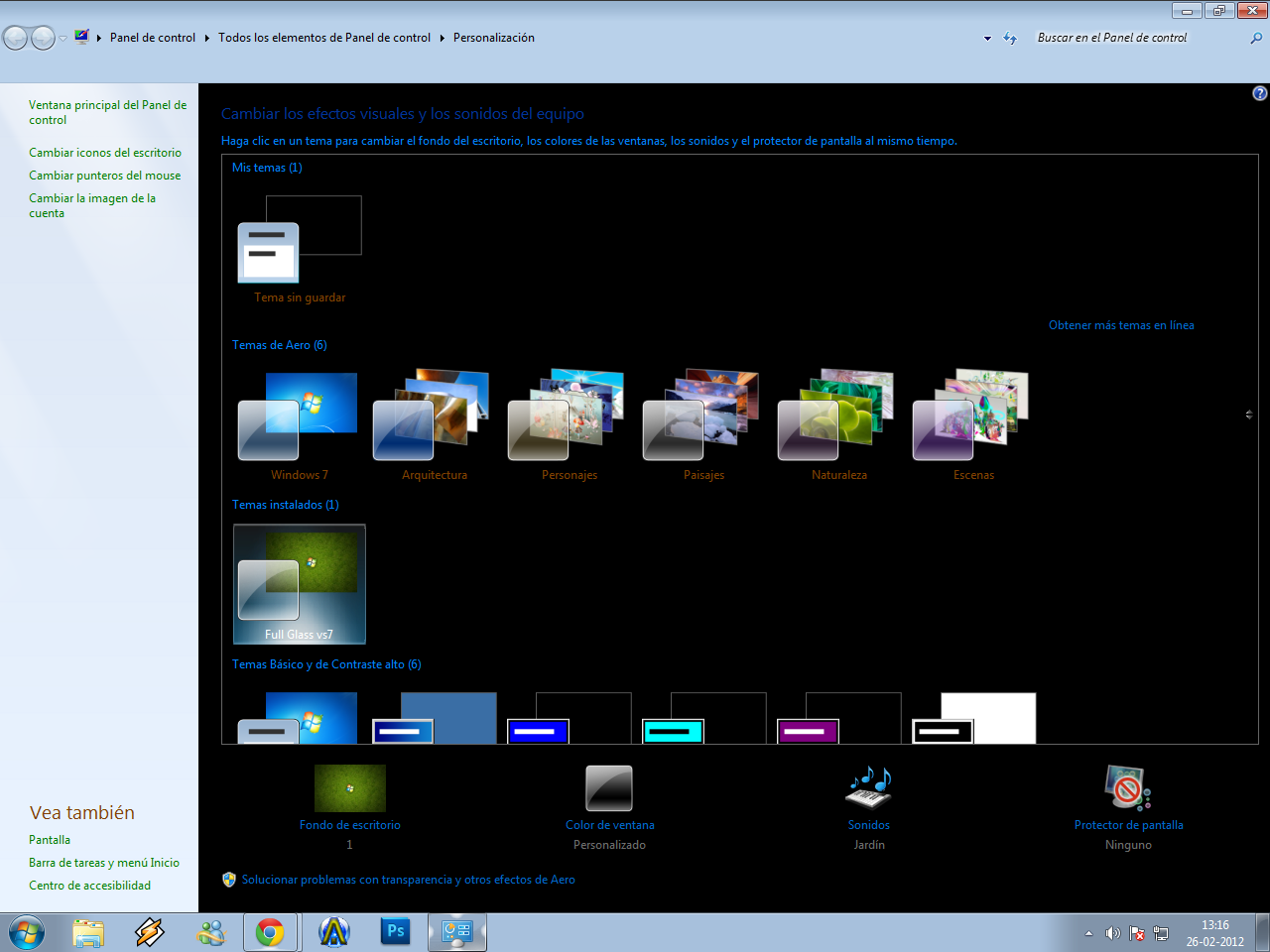This screenshot has width=1270, height=952.
Task: Click the volume speaker tray icon
Action: (1112, 933)
